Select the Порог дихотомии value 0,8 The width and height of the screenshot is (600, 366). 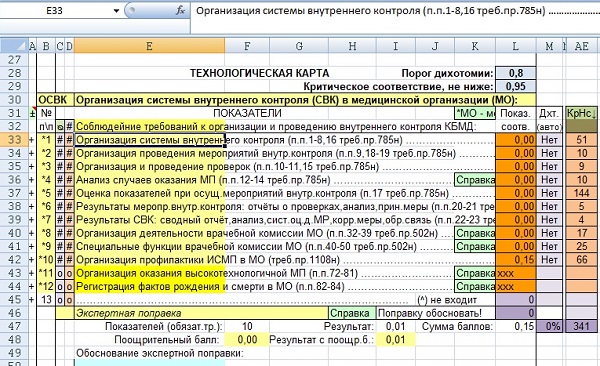pyautogui.click(x=516, y=73)
